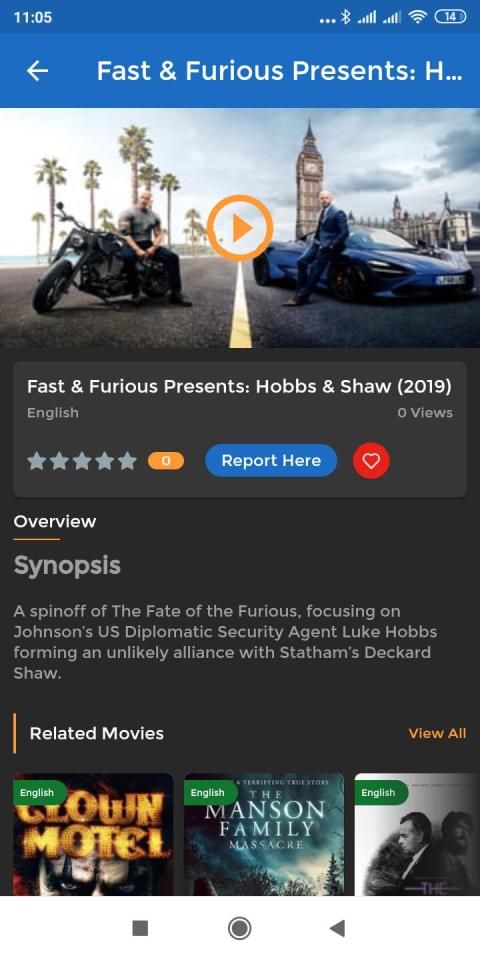The width and height of the screenshot is (480, 960).
Task: Open View All related movies
Action: [437, 733]
